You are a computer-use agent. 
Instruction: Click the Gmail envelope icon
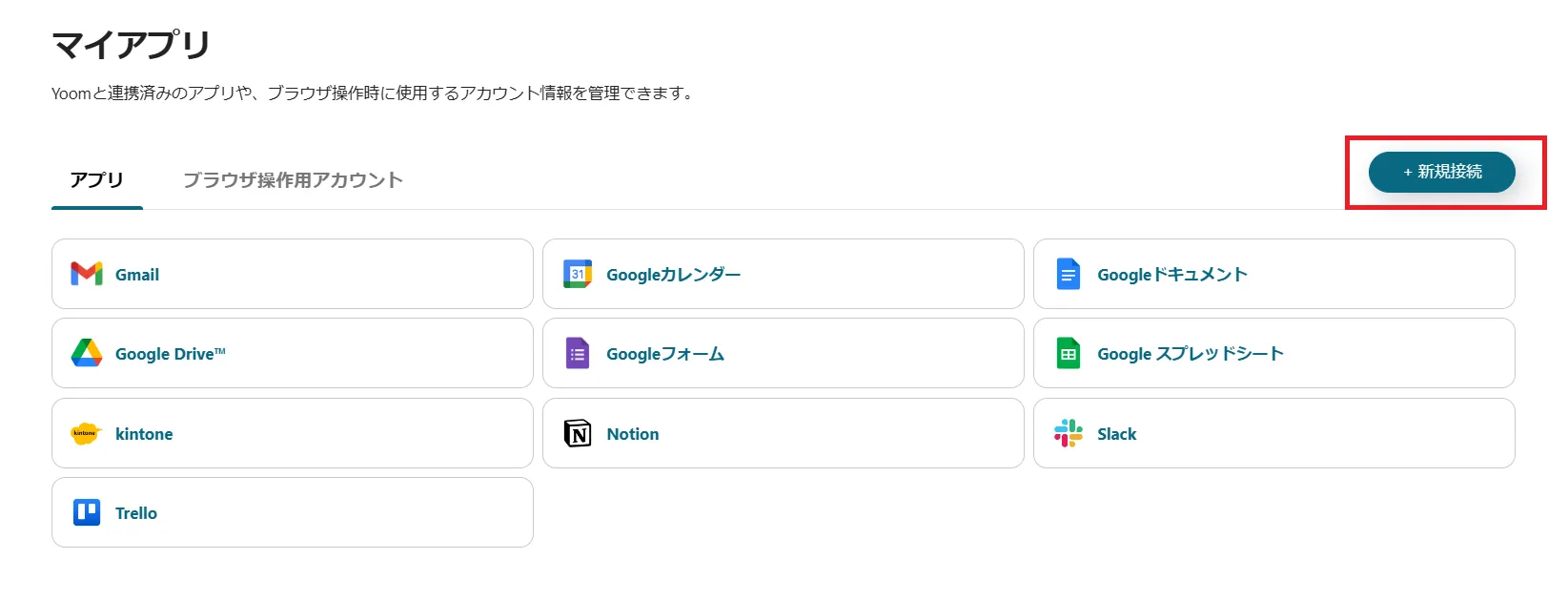click(87, 275)
